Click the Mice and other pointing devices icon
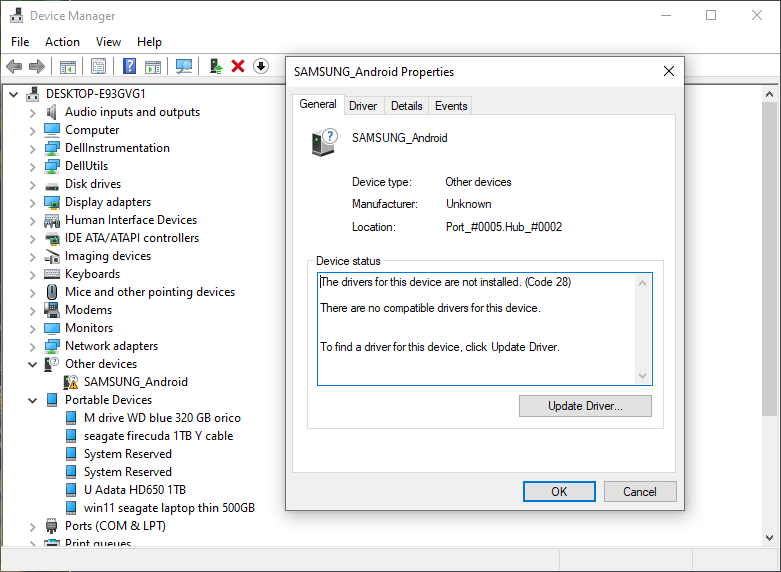The width and height of the screenshot is (781, 572). coord(52,292)
